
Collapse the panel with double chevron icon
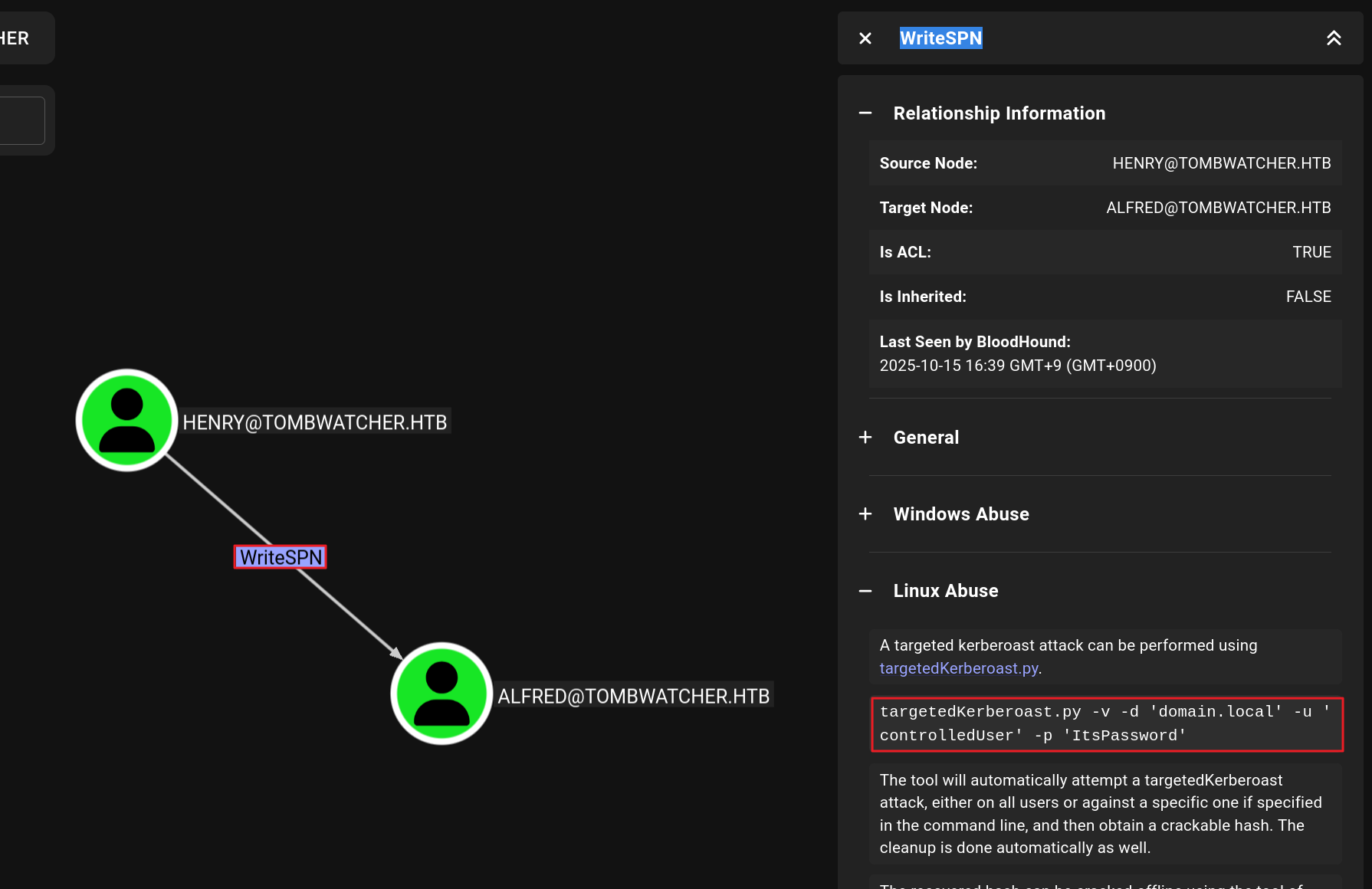[x=1334, y=38]
